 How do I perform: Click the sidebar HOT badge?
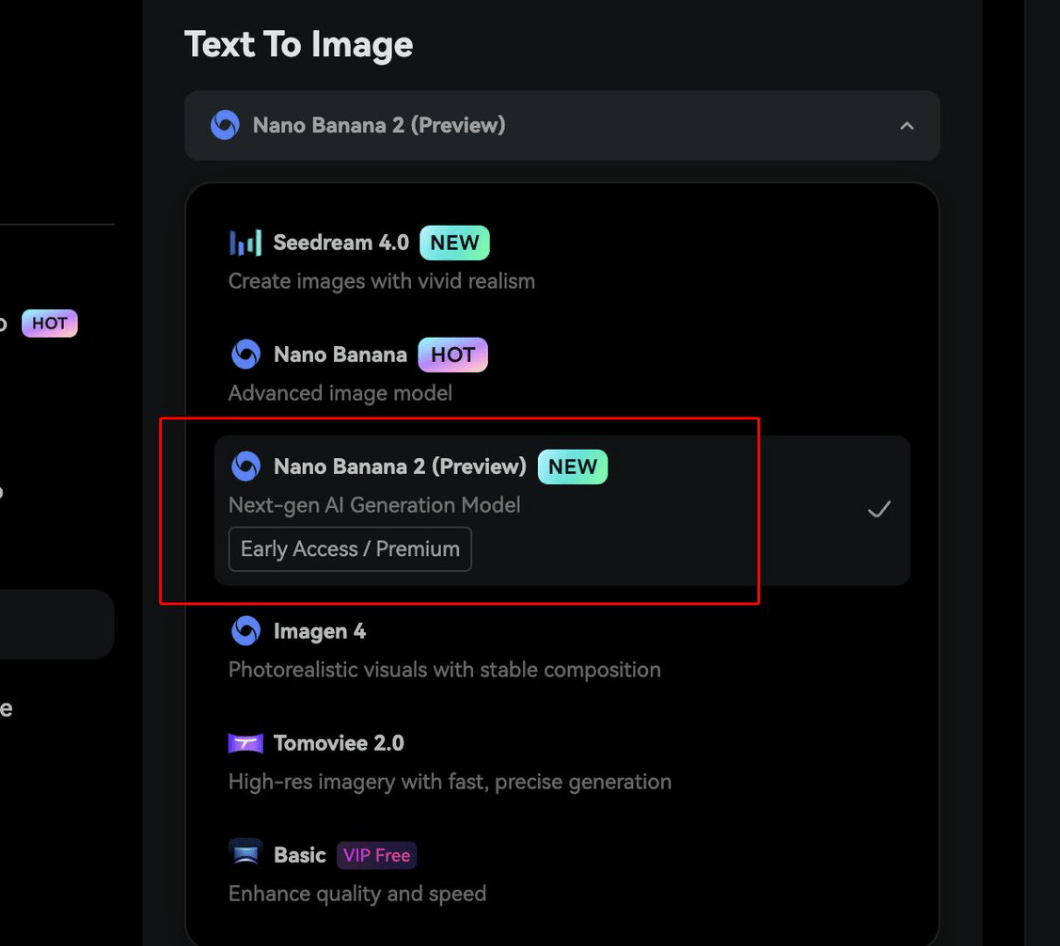click(x=49, y=323)
